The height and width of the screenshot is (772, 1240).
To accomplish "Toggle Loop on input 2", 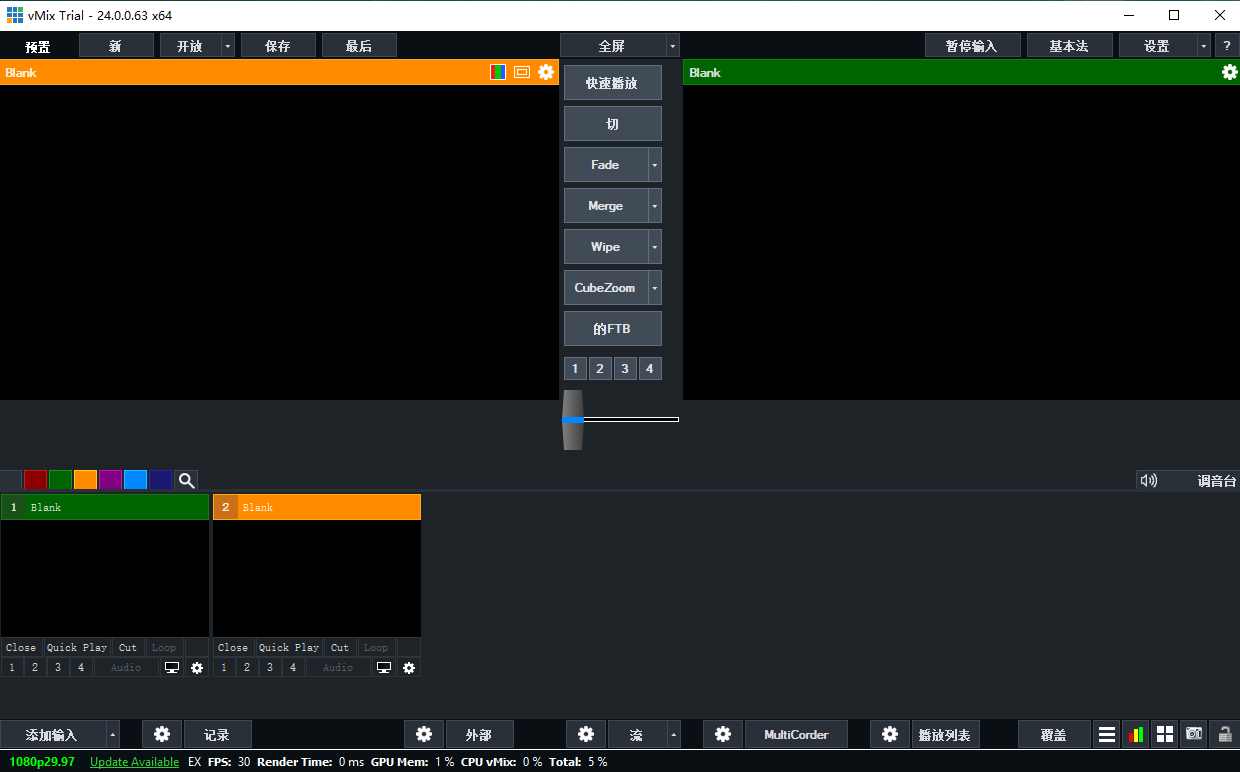I will 376,647.
